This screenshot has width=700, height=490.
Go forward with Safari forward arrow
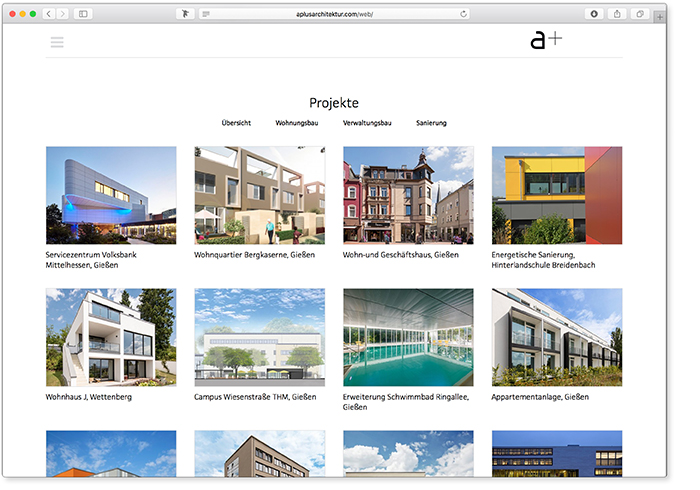click(62, 14)
